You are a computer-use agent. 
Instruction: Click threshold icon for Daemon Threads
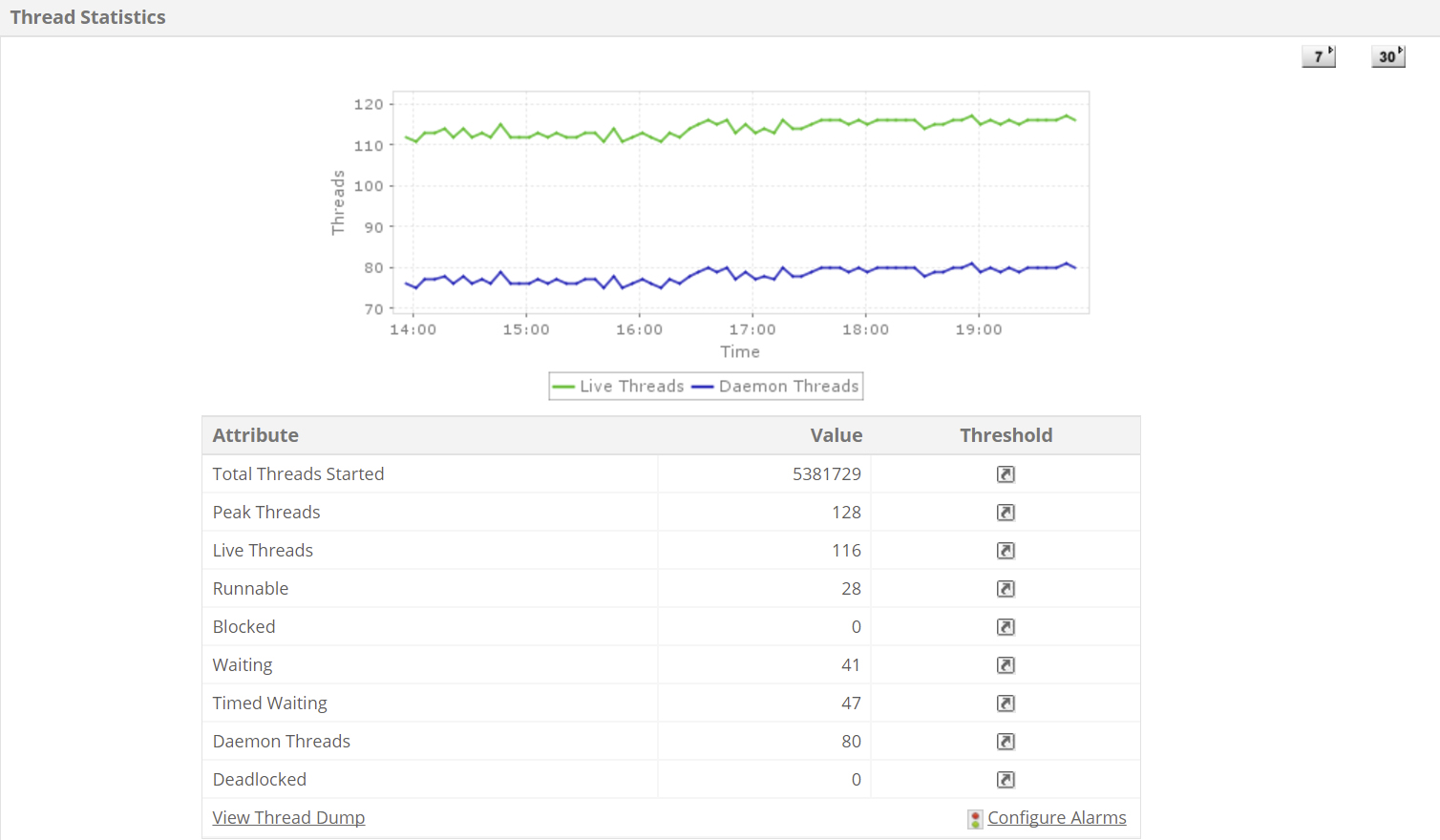pyautogui.click(x=1006, y=742)
